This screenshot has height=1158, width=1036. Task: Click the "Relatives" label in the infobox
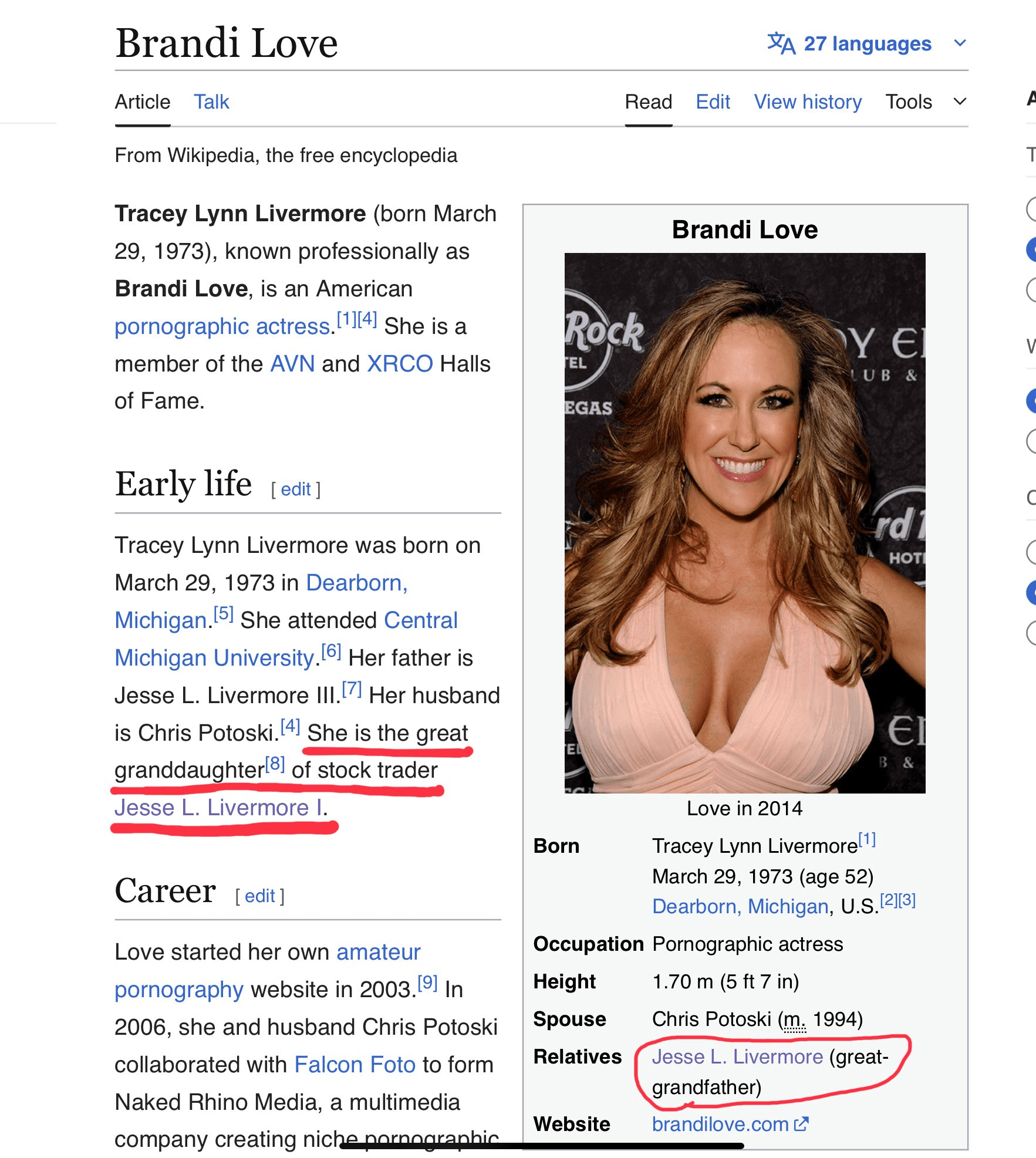(x=577, y=1057)
